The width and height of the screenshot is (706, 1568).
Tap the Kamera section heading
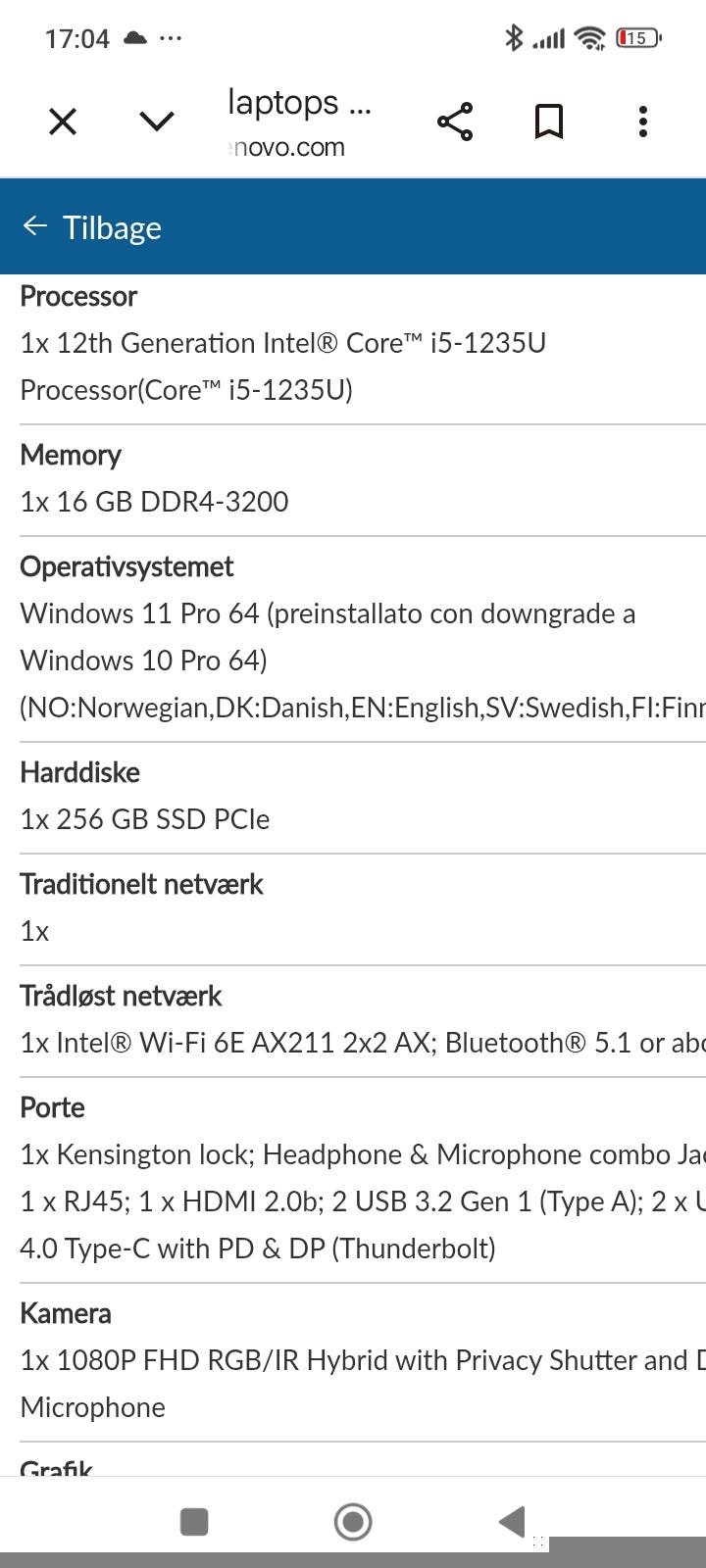click(66, 1313)
